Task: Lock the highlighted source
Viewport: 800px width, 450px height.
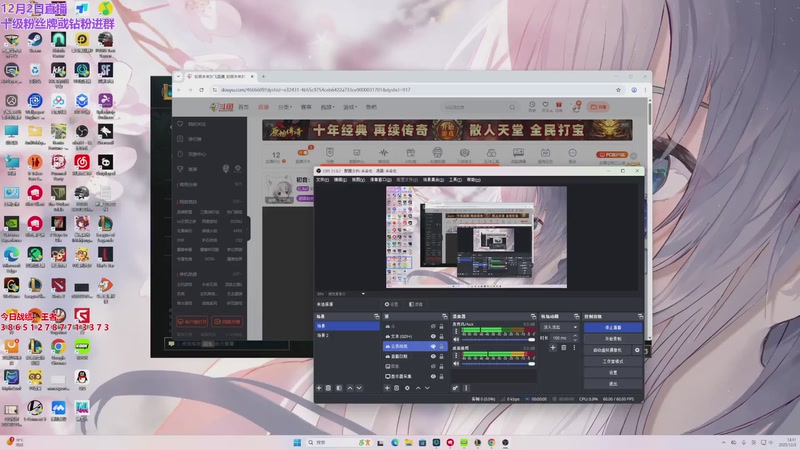Action: pyautogui.click(x=442, y=346)
